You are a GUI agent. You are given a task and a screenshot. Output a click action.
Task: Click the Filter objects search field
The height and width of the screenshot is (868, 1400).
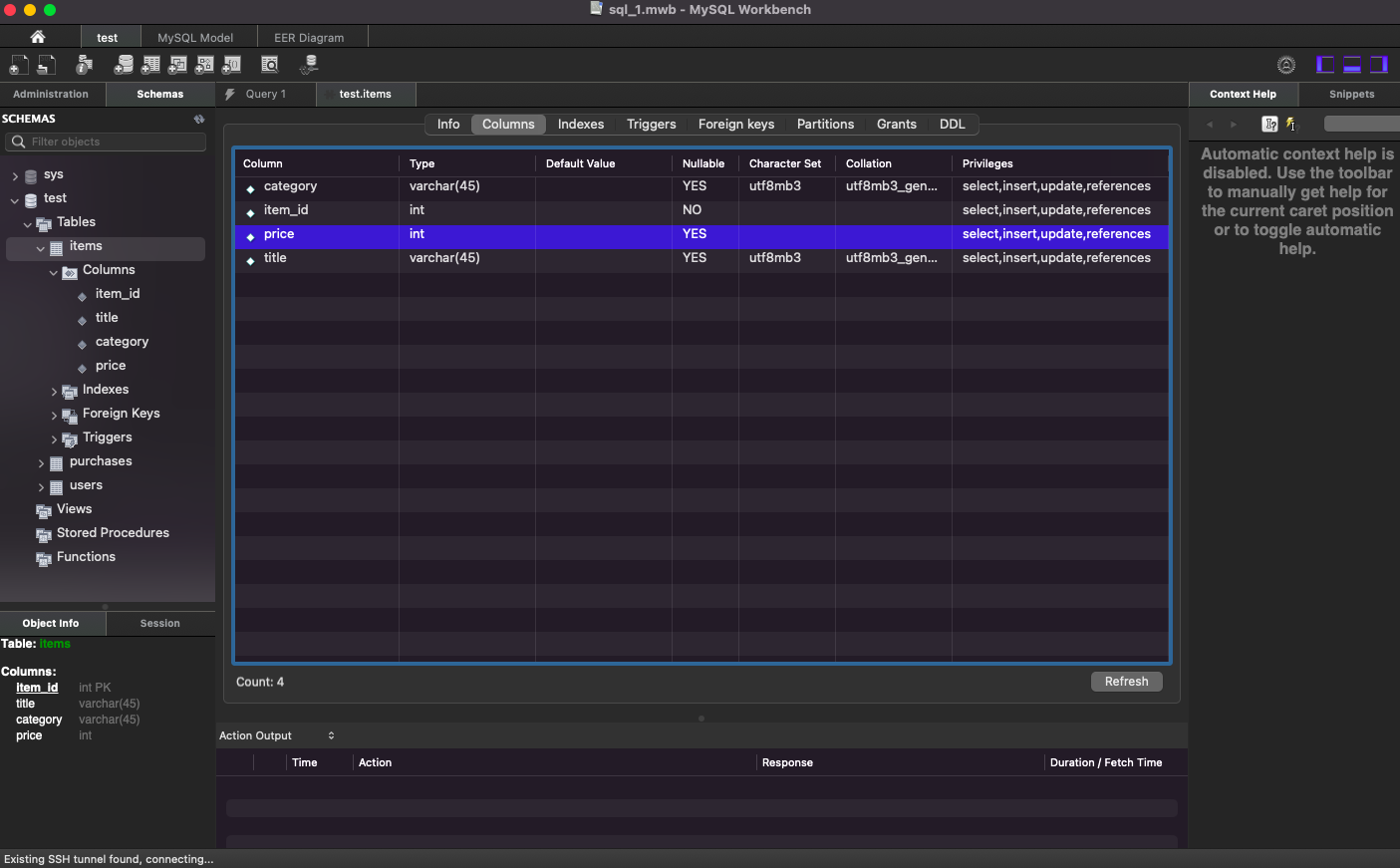tap(106, 142)
